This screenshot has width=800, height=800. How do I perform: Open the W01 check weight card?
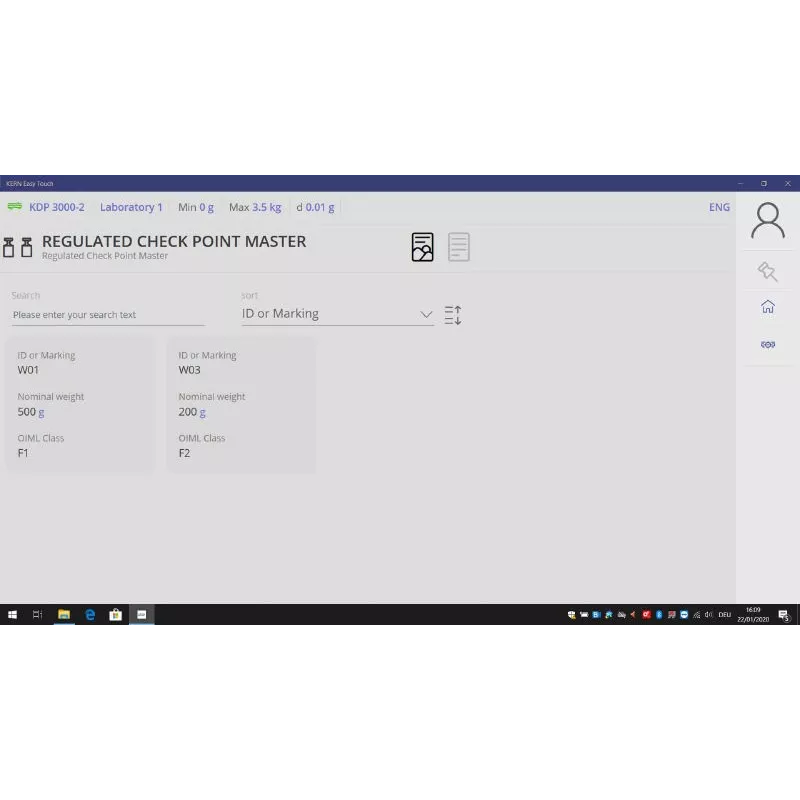tap(80, 404)
